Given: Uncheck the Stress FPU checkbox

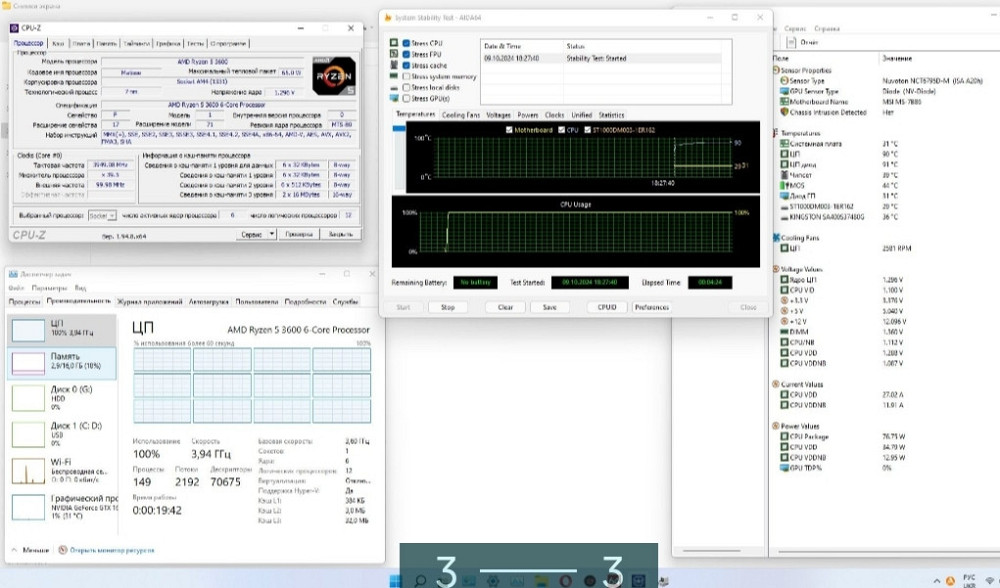Looking at the screenshot, I should 406,54.
